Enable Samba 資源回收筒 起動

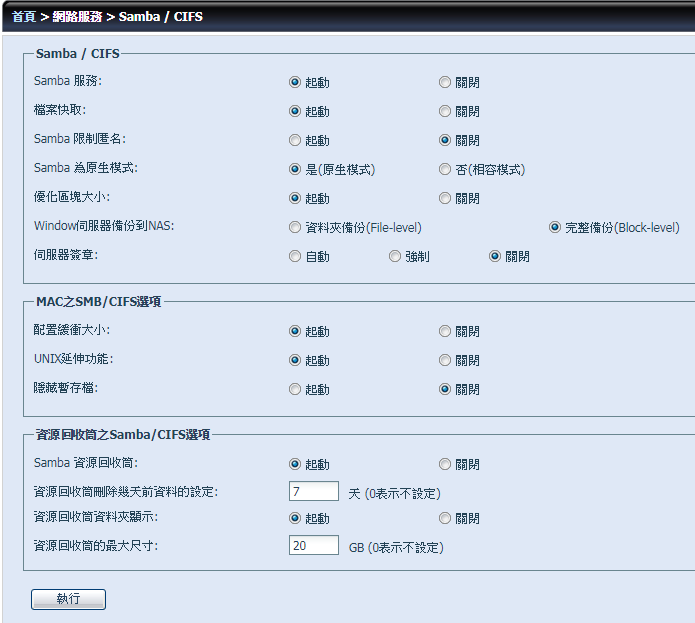295,464
